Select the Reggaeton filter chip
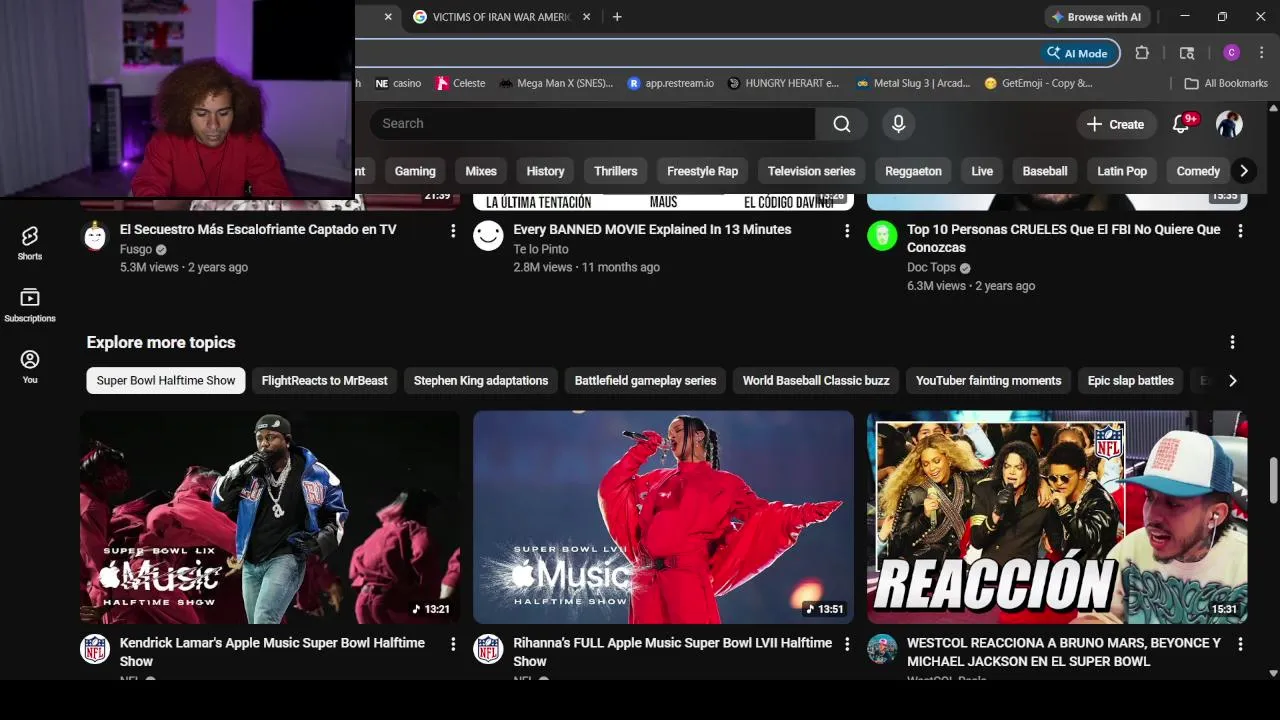The width and height of the screenshot is (1280, 720). 913,171
